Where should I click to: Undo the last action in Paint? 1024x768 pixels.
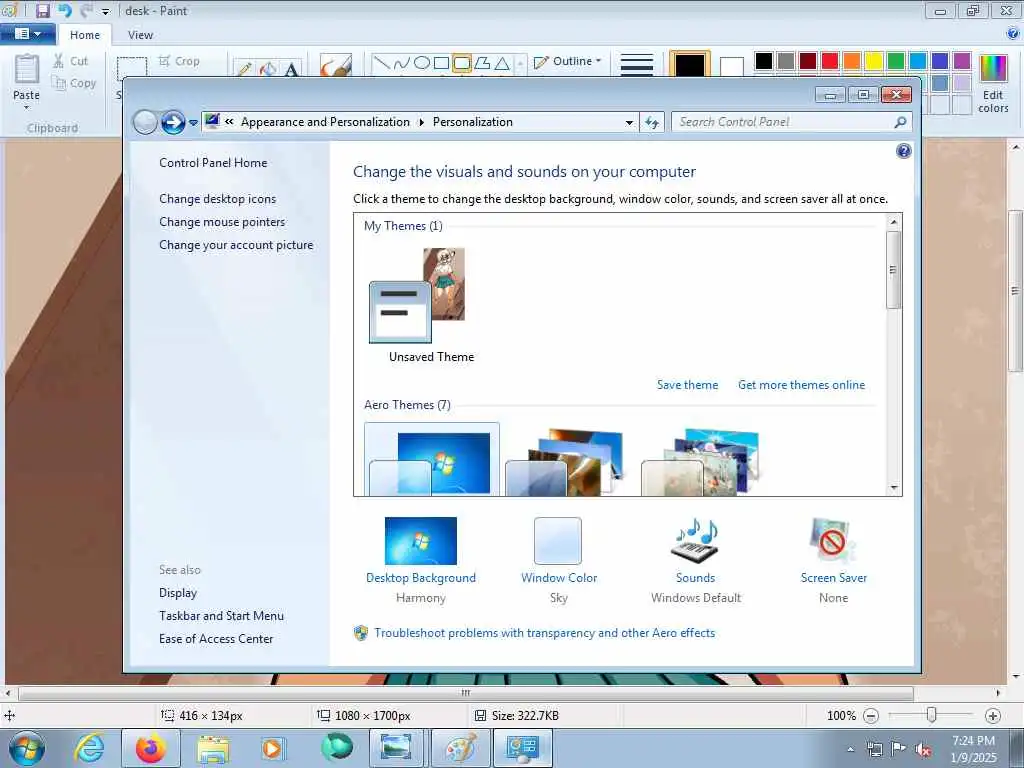(x=64, y=10)
